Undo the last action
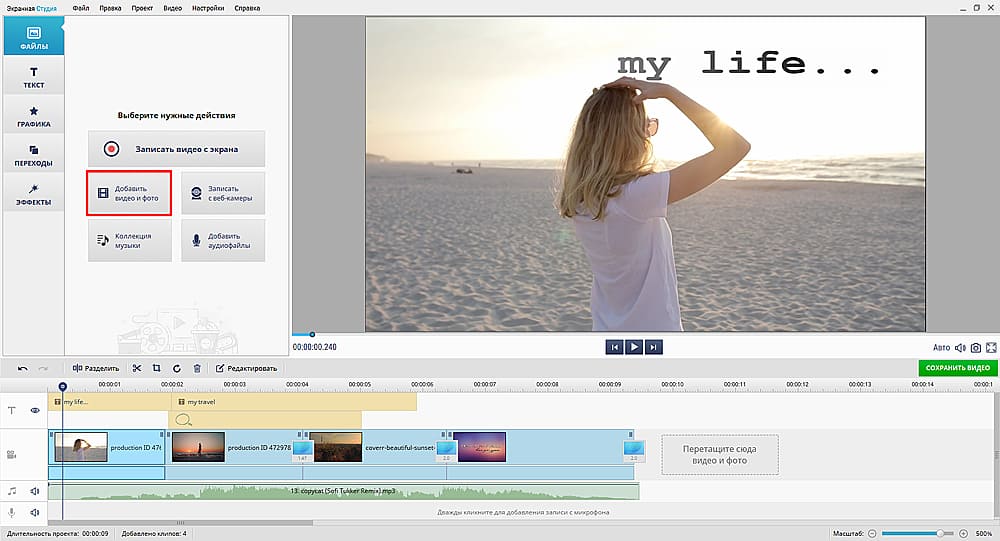The width and height of the screenshot is (1000, 541). tap(22, 368)
